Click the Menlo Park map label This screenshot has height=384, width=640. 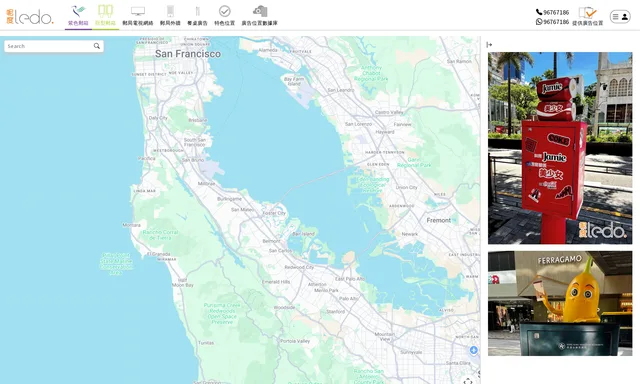pos(327,290)
